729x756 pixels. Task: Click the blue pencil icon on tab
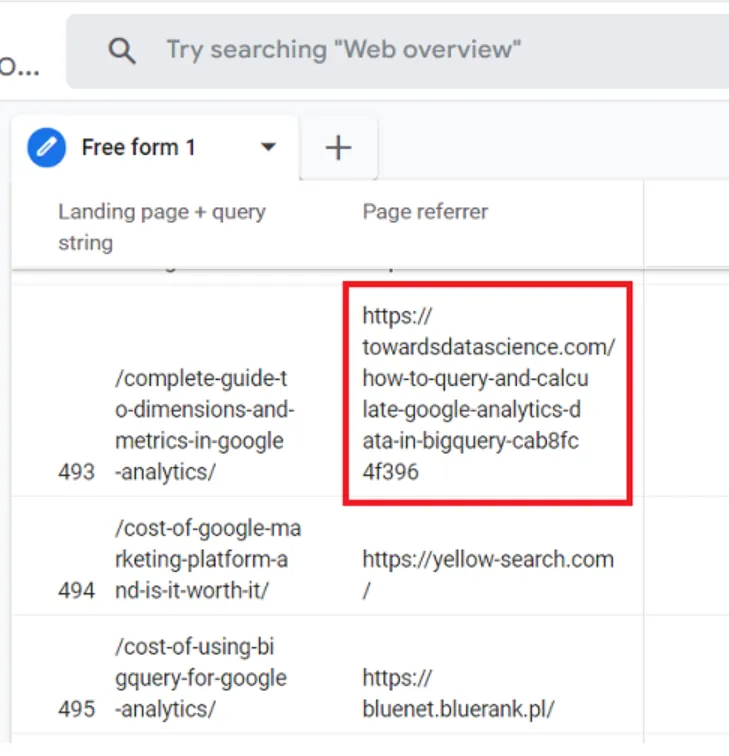[46, 148]
